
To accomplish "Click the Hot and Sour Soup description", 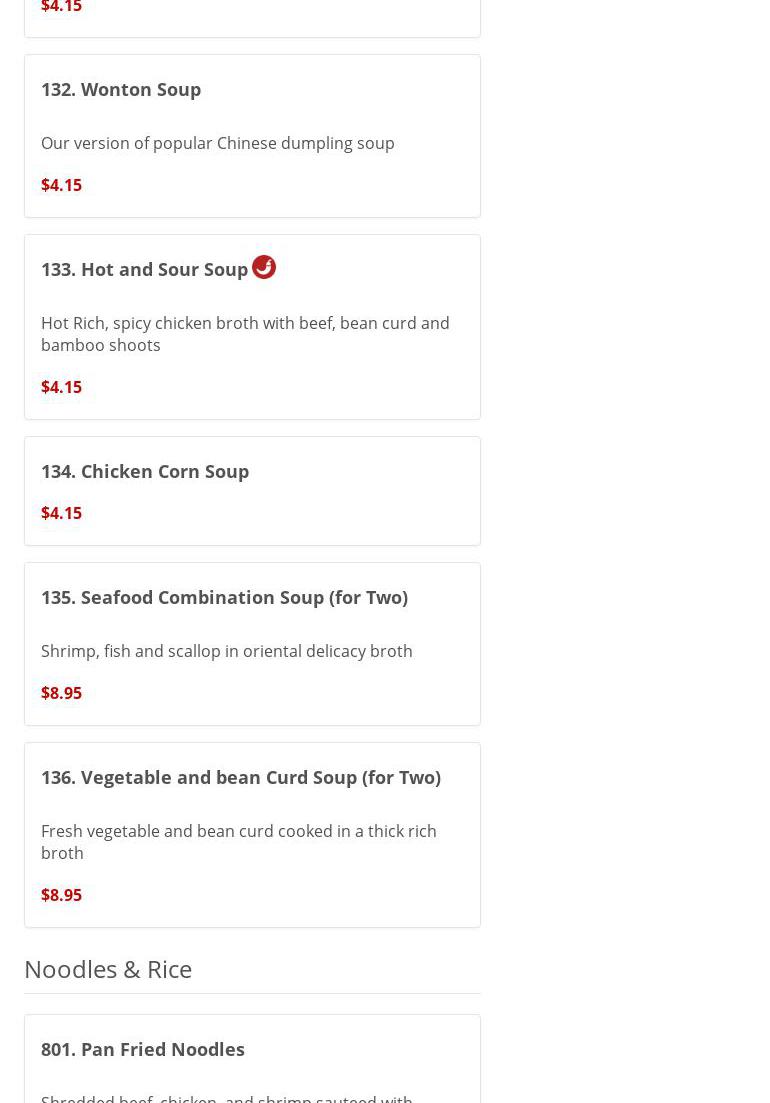I will coord(245,334).
